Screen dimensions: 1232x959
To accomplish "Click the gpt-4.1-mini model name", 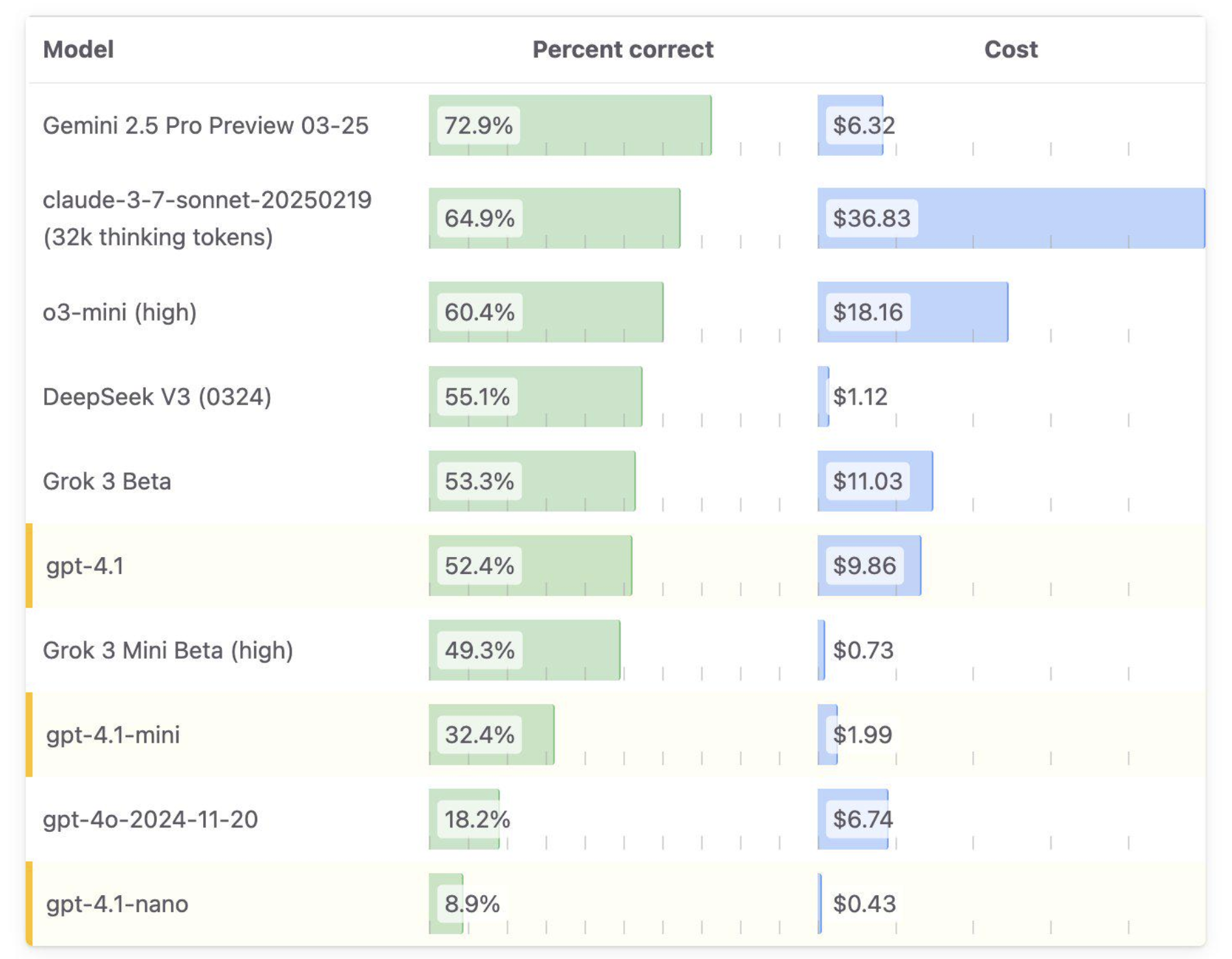I will tap(113, 735).
